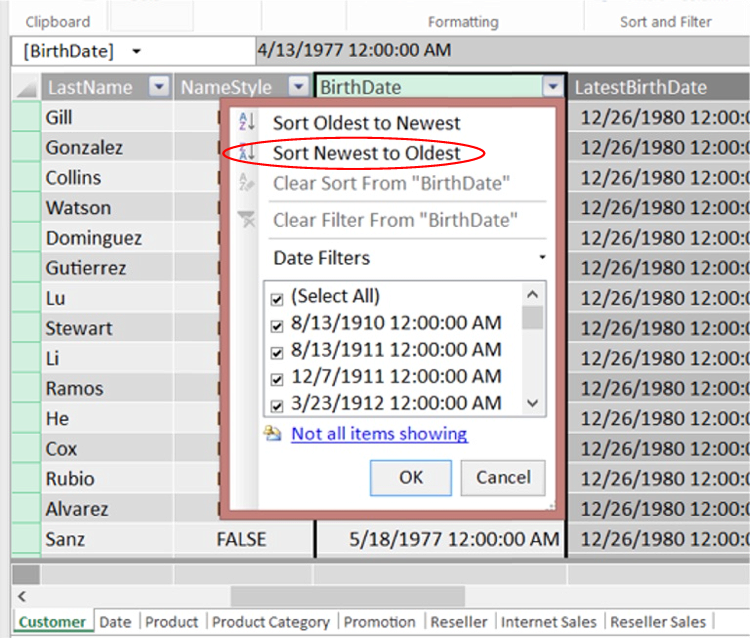Select the Sanz last name cell

coord(107,539)
